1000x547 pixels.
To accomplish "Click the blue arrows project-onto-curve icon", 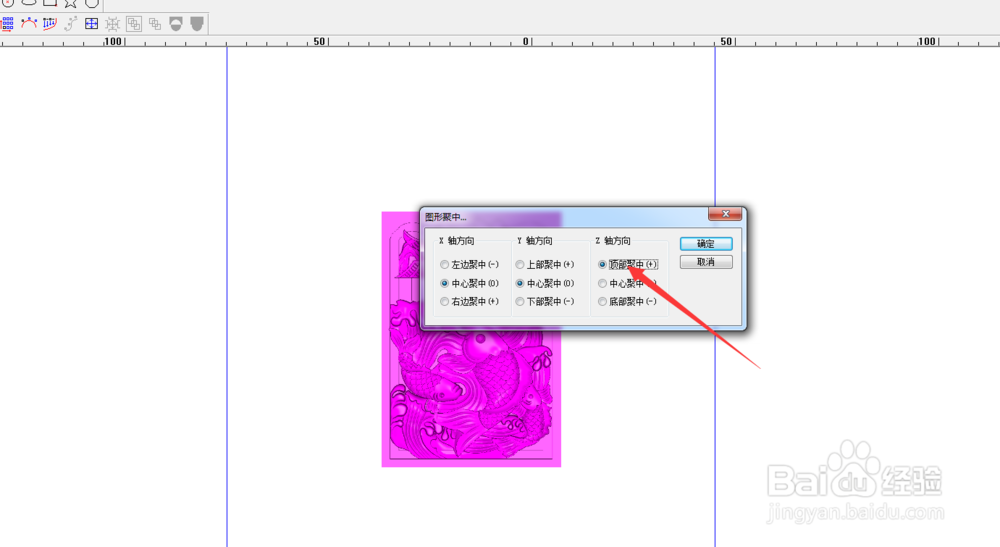I will click(50, 24).
